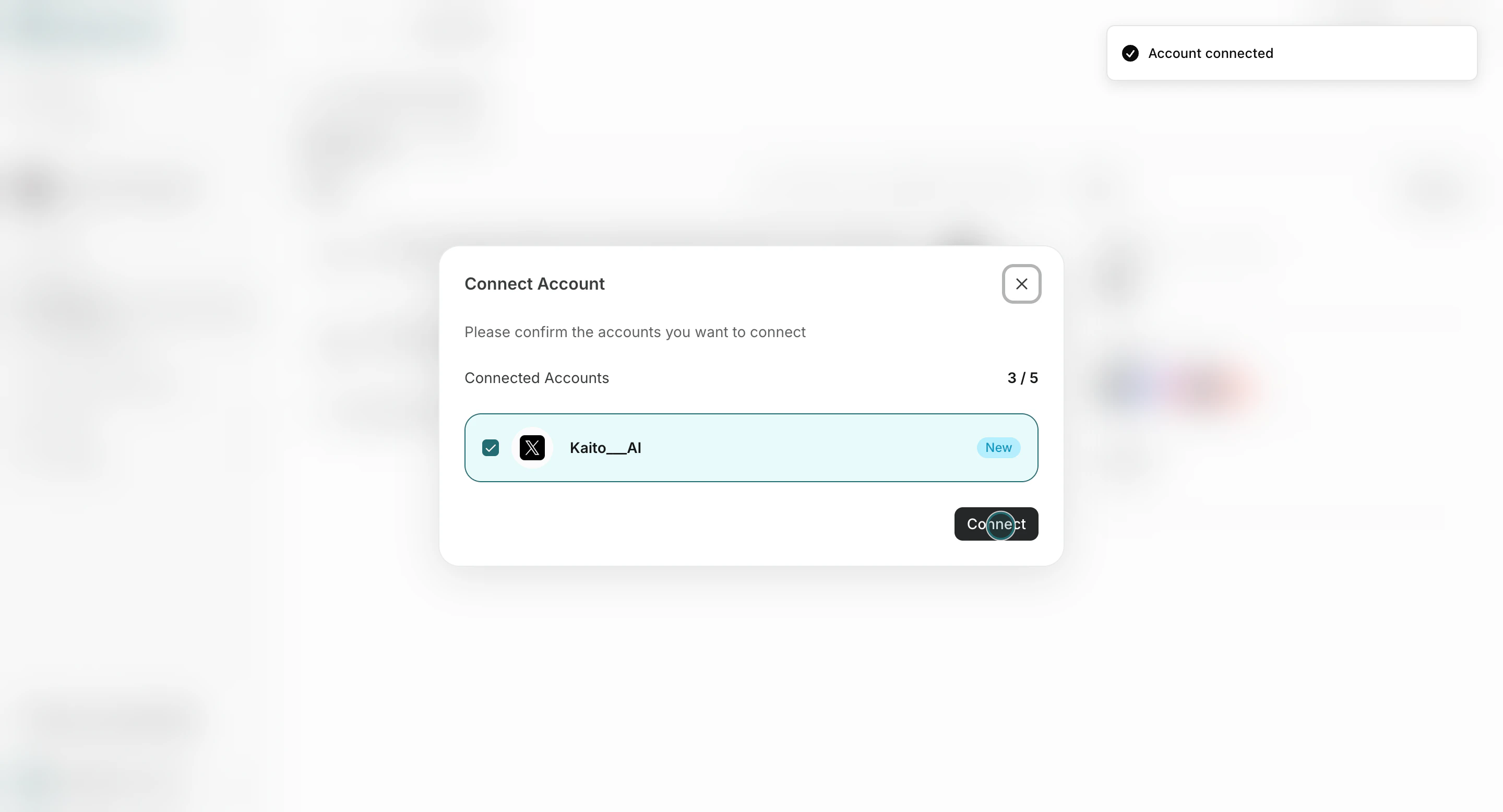The width and height of the screenshot is (1503, 812).
Task: Dismiss the dialog with the X close button
Action: 1021,283
